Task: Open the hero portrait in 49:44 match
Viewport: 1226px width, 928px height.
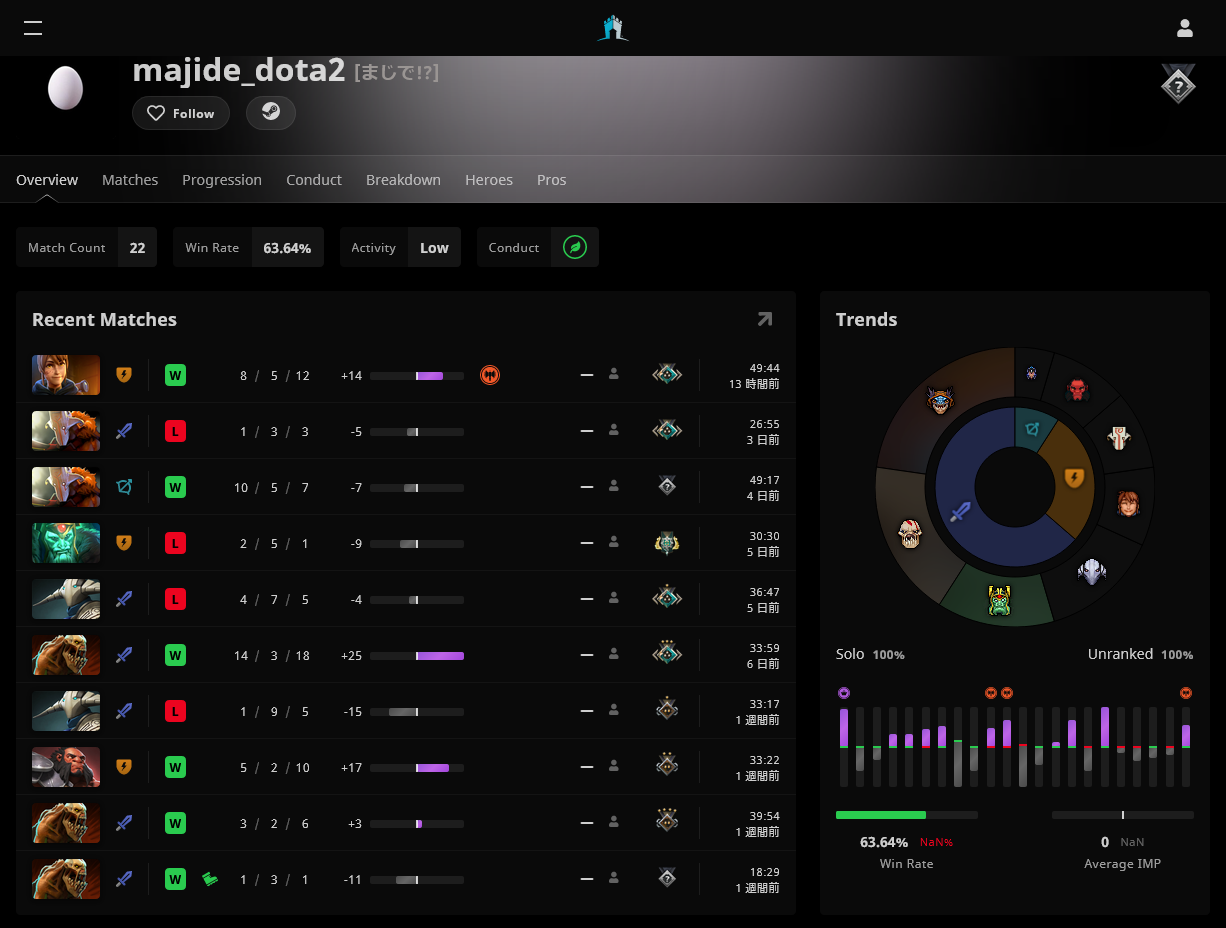Action: [66, 375]
